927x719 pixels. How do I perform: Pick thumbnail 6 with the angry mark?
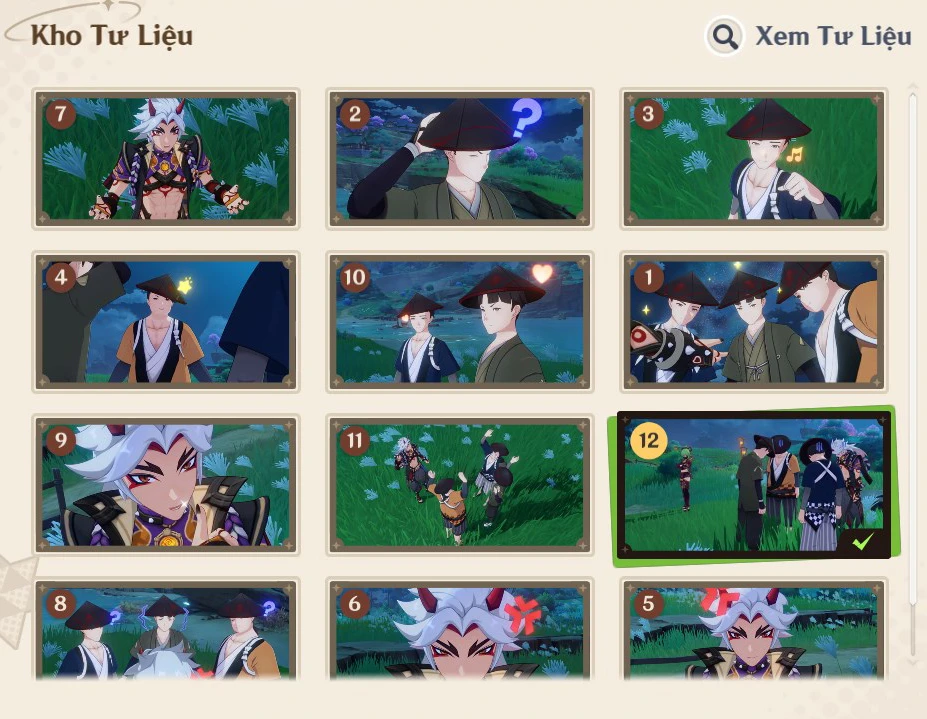(460, 630)
